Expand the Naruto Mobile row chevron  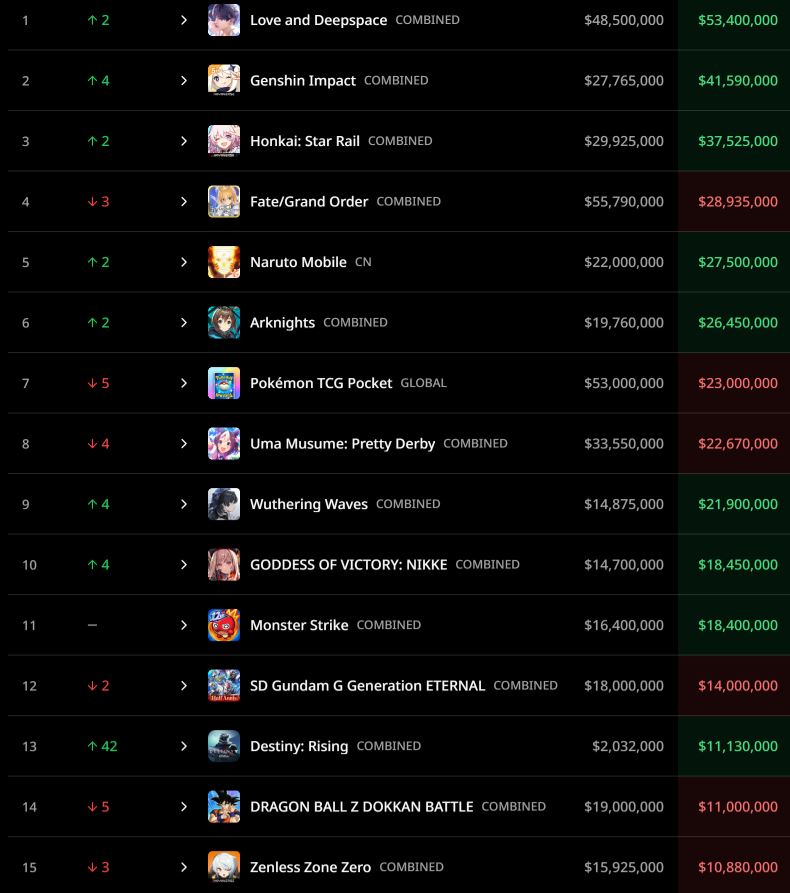[x=183, y=262]
